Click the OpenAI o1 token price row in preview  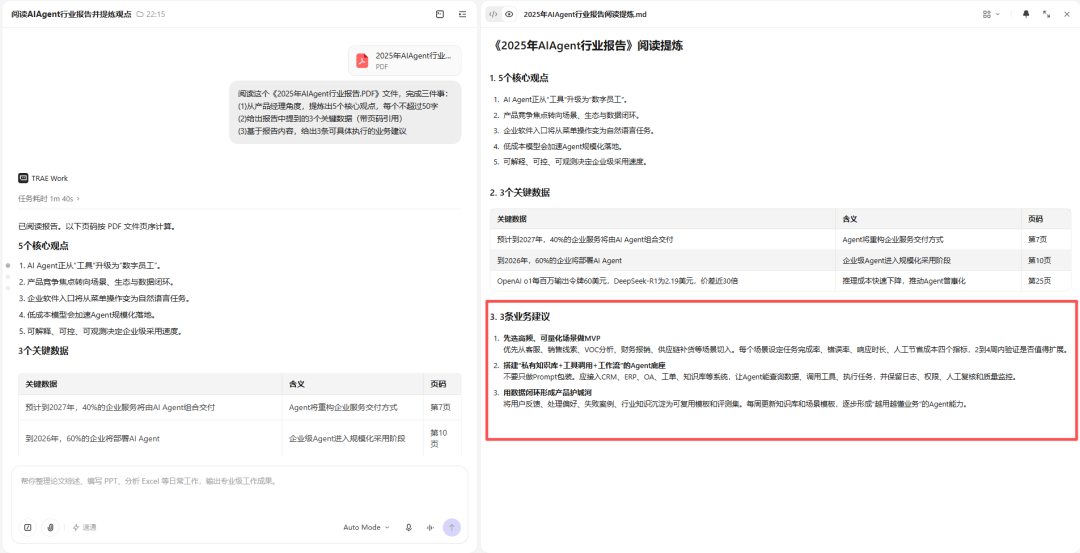(x=780, y=281)
